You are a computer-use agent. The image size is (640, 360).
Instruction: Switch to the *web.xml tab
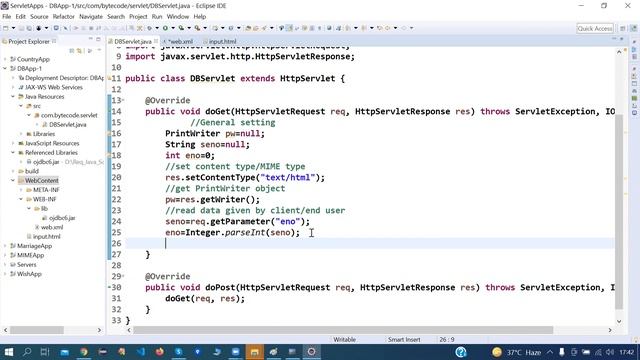178,42
